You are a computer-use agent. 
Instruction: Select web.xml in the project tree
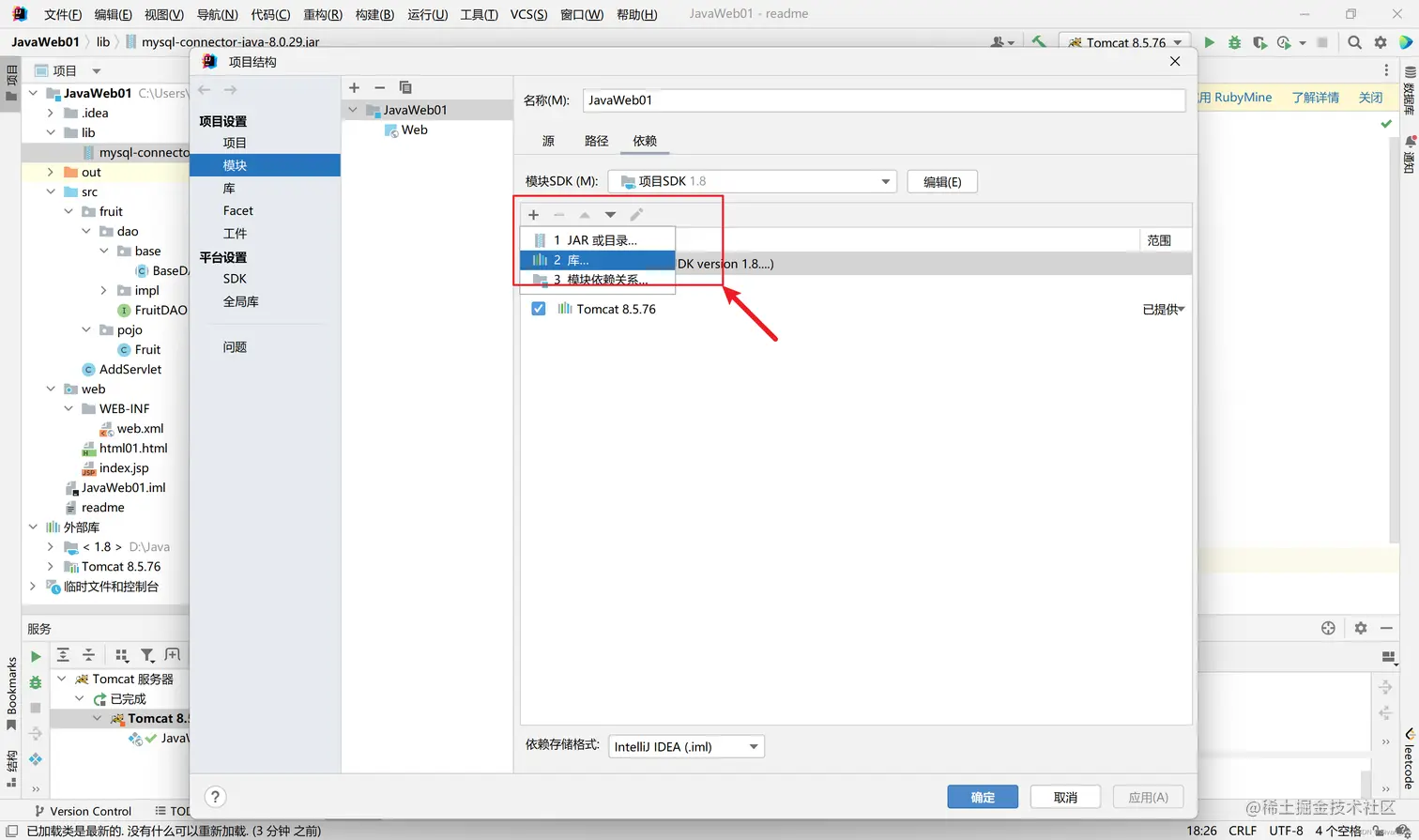click(131, 428)
